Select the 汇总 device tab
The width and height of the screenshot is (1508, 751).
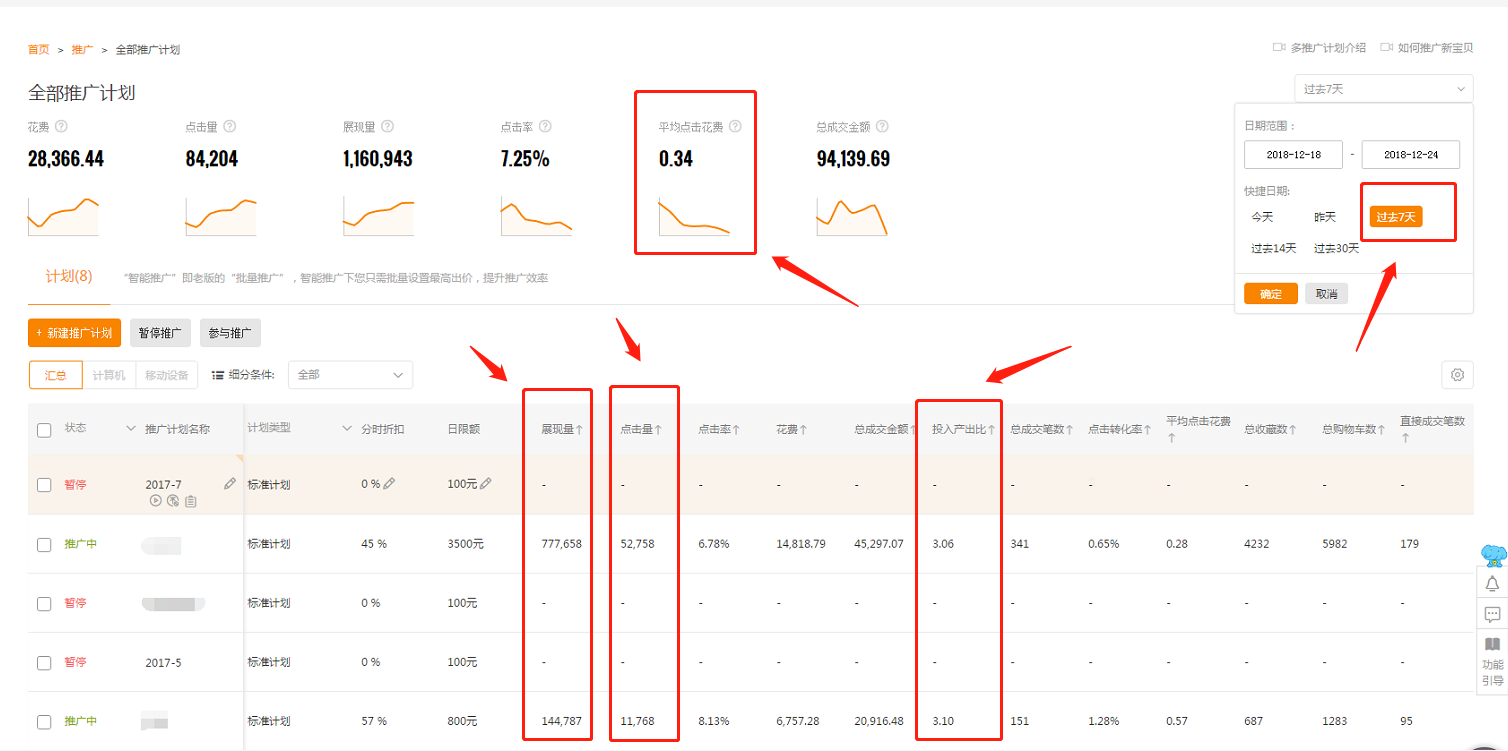pos(55,375)
